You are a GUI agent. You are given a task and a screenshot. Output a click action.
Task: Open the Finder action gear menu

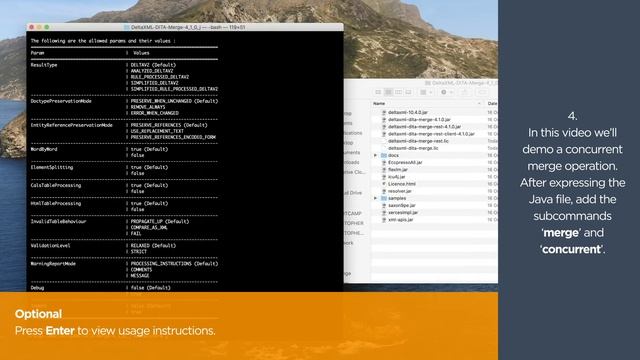point(446,92)
